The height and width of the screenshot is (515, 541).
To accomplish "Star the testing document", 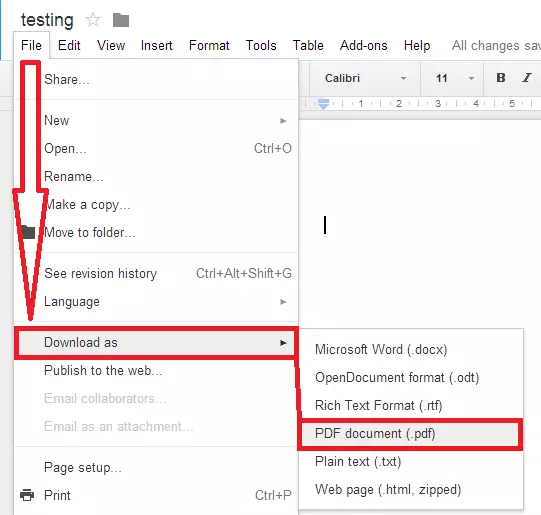I will 93,20.
